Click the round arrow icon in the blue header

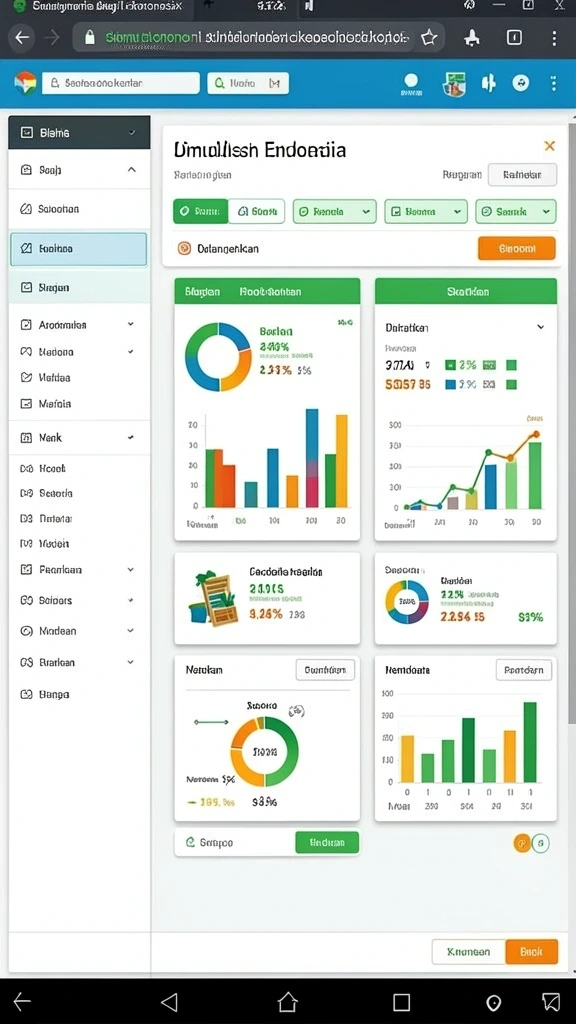coord(520,83)
